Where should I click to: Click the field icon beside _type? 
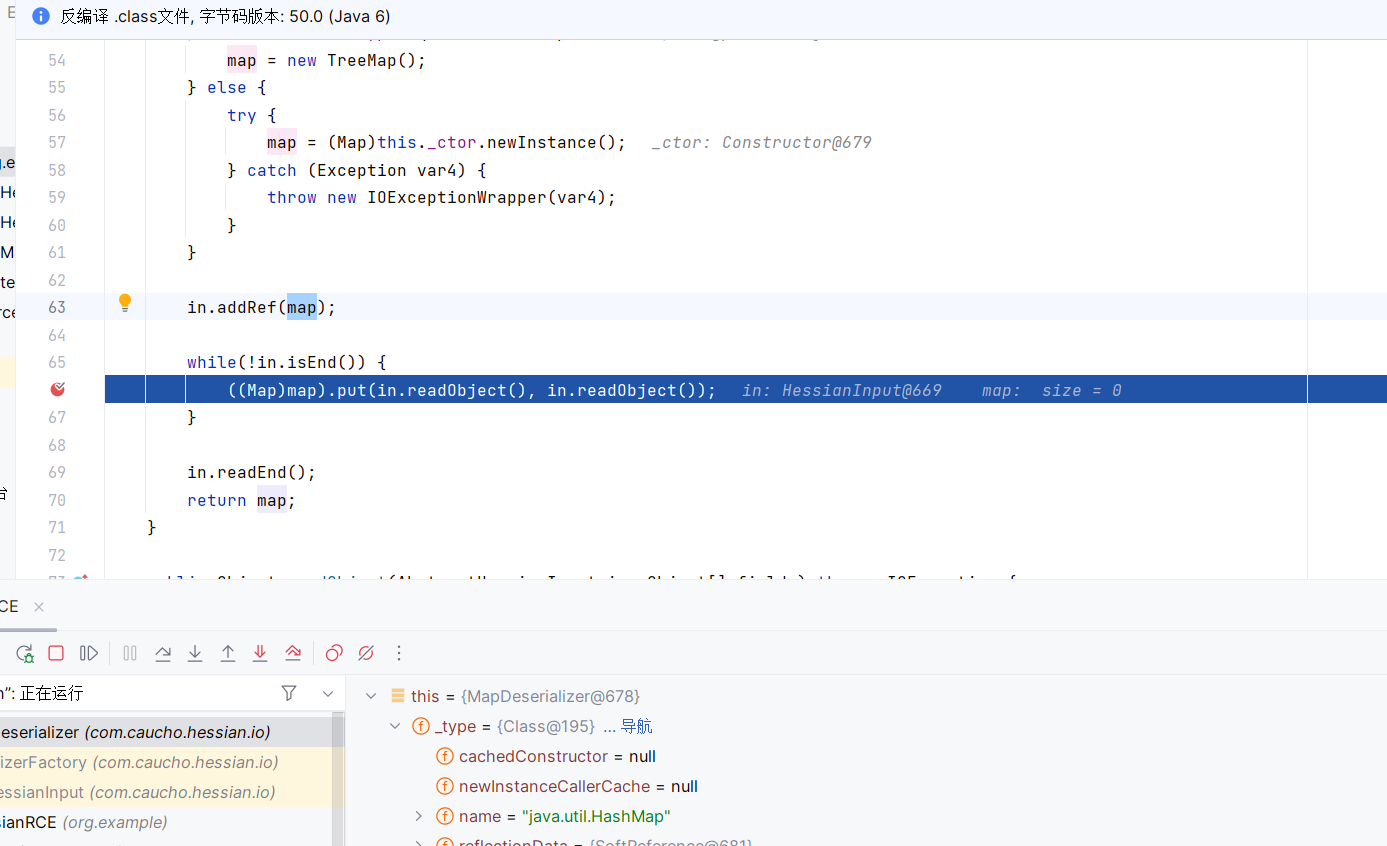point(421,726)
